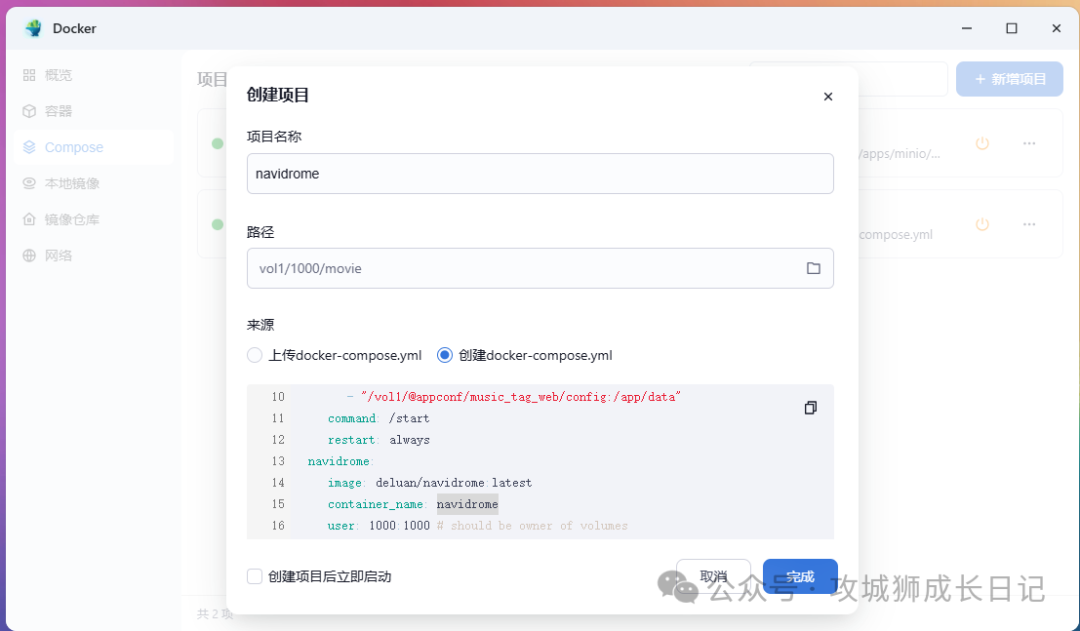Click power icon for the minio project
Image resolution: width=1080 pixels, height=631 pixels.
(x=982, y=143)
